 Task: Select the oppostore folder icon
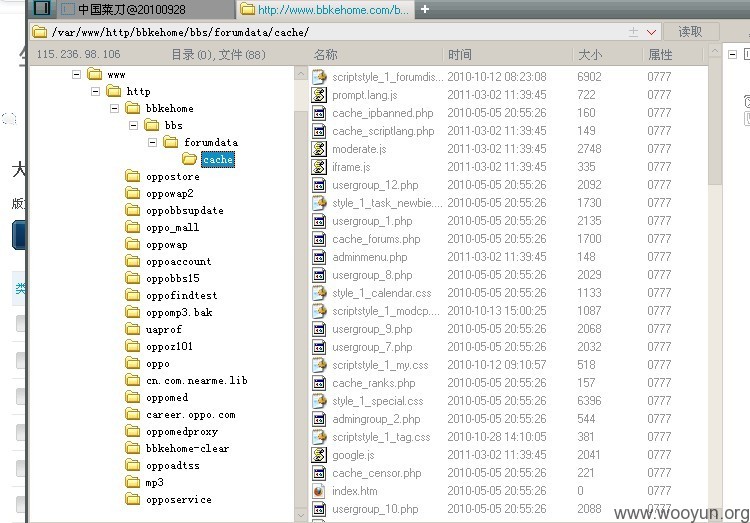132,176
